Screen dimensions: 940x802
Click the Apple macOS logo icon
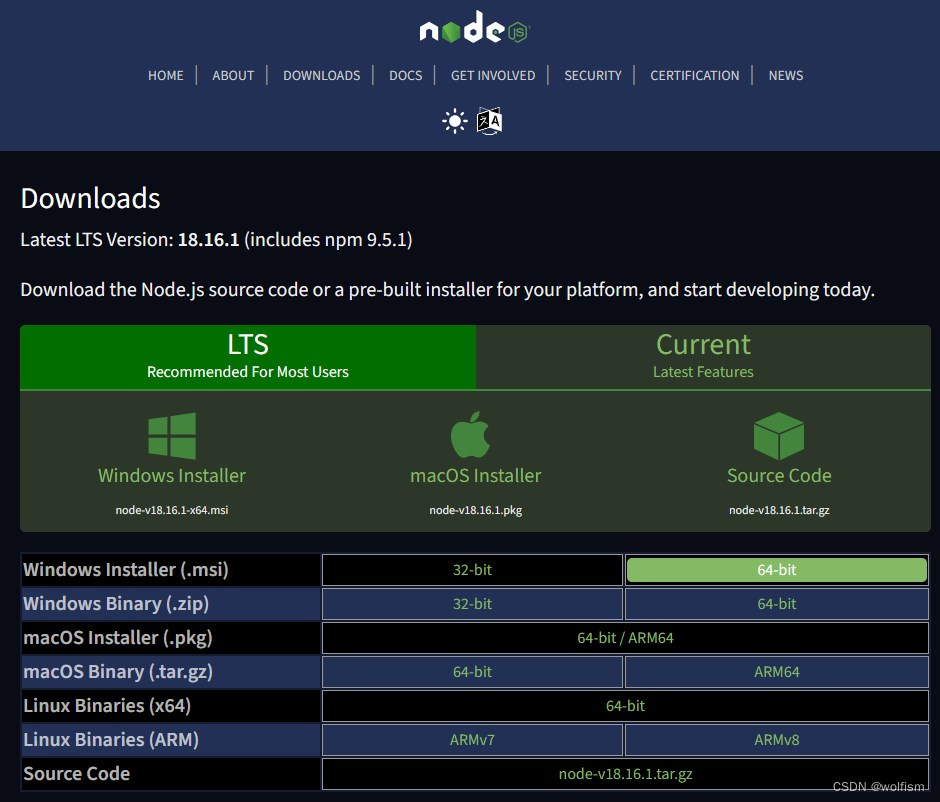[x=470, y=435]
